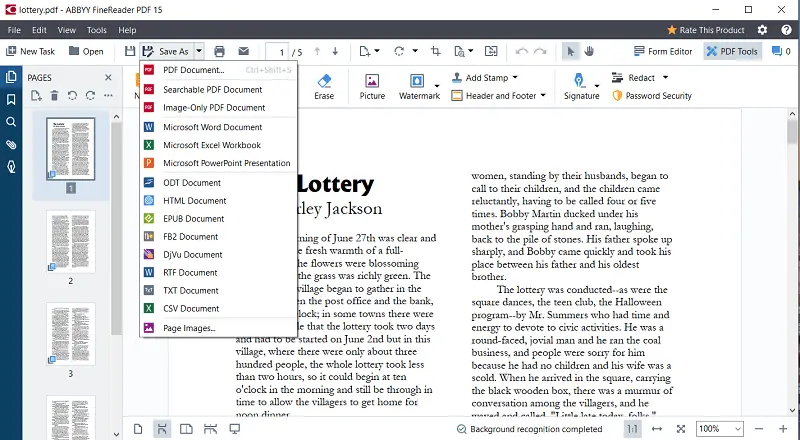This screenshot has height=440, width=800.
Task: Select page 2 thumbnail in Pages panel
Action: coord(70,242)
